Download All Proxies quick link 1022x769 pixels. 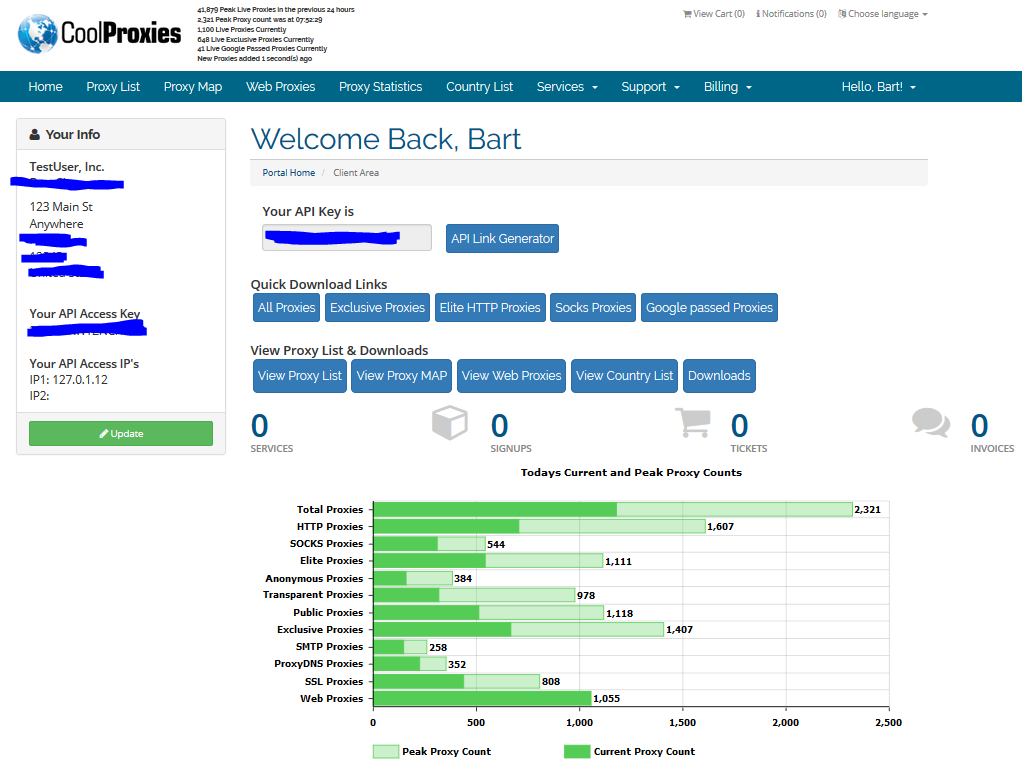286,308
